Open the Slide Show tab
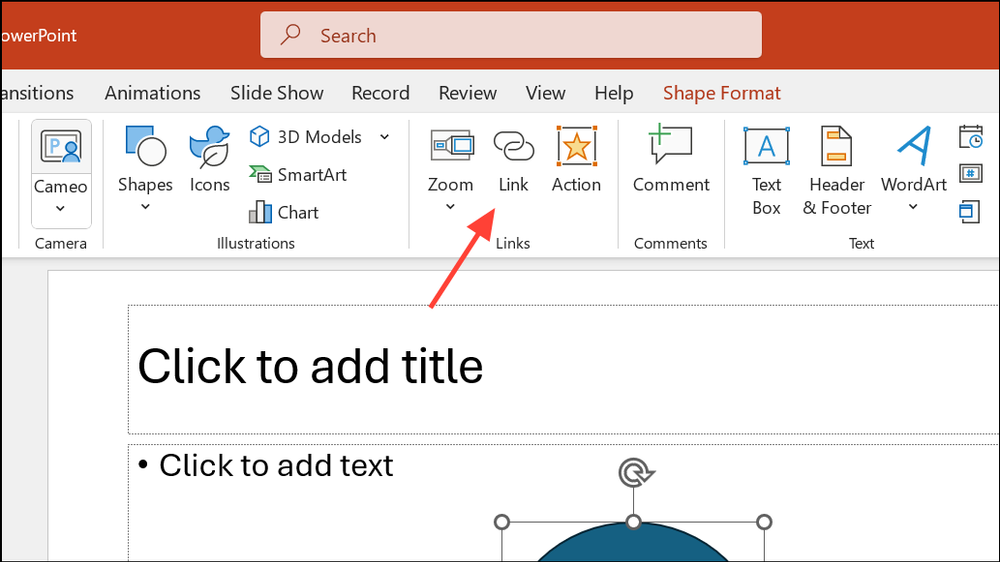The width and height of the screenshot is (1000, 562). 277,93
